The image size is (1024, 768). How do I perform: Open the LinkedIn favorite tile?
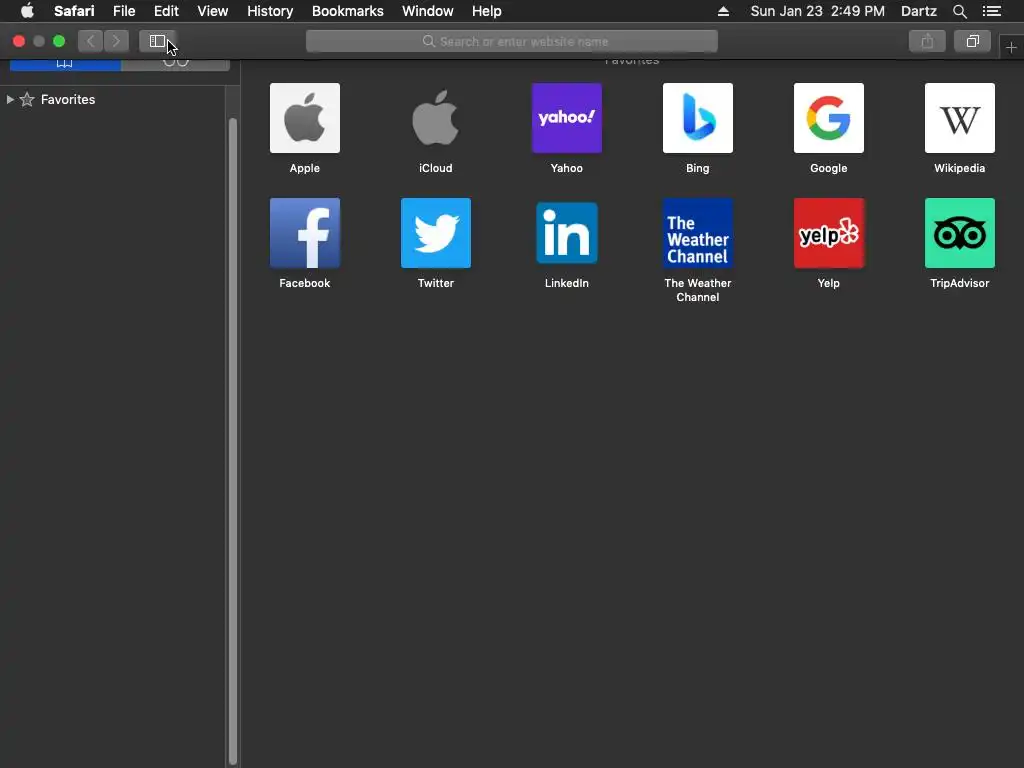click(x=567, y=233)
